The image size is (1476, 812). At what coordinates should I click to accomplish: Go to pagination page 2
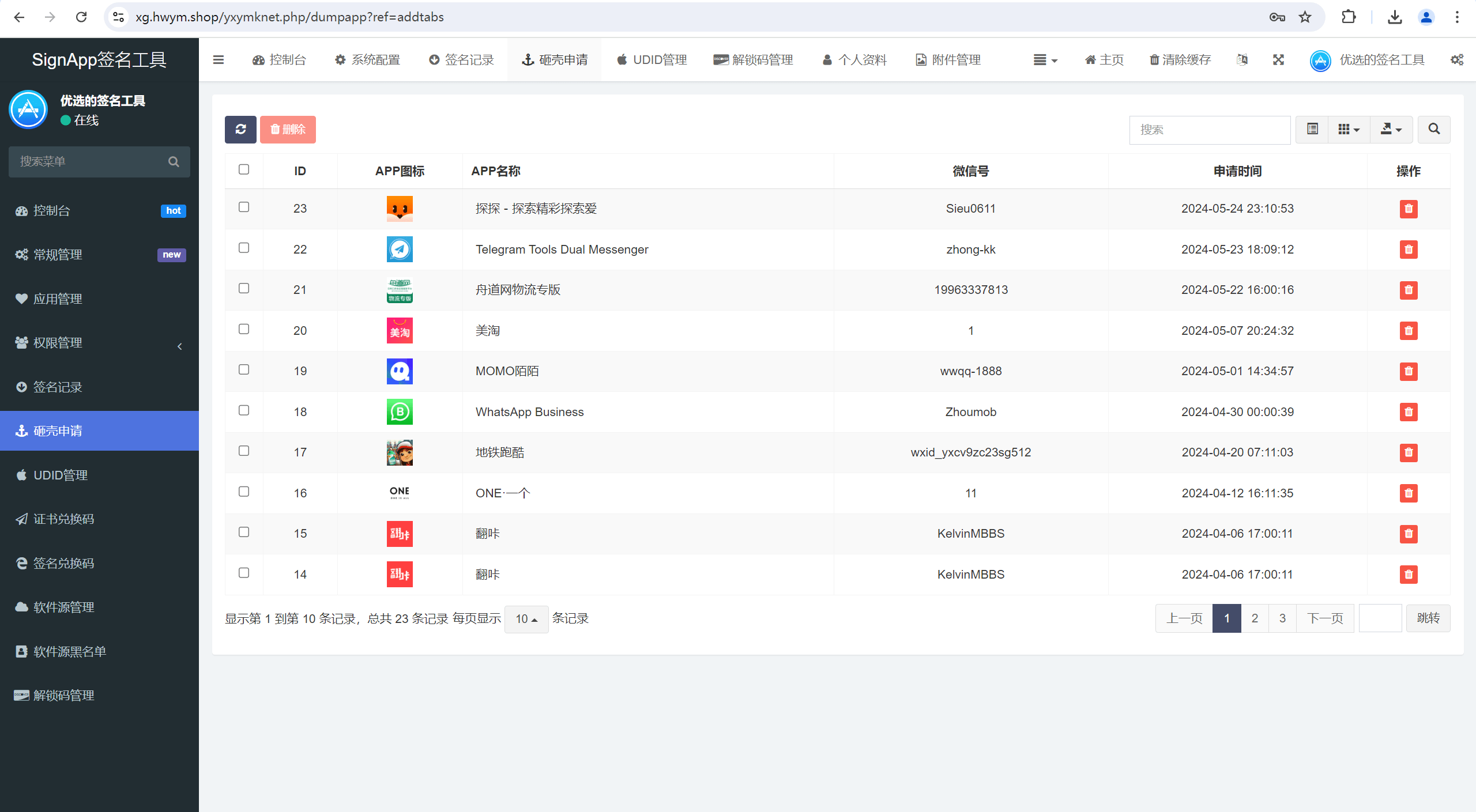(1255, 618)
